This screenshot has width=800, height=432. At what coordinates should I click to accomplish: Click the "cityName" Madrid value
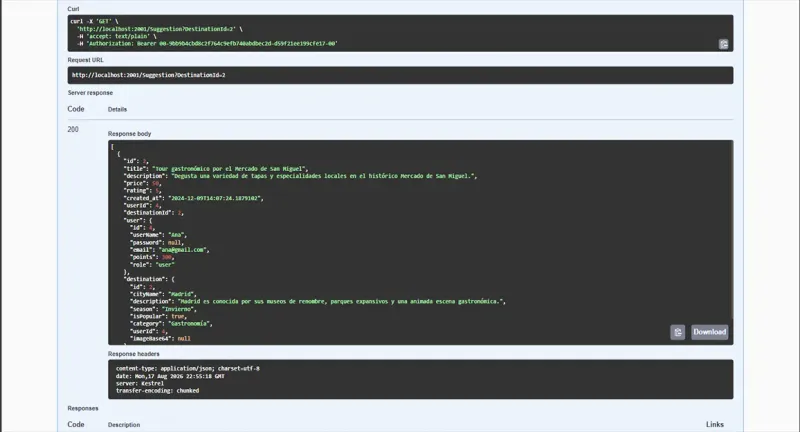coord(182,294)
